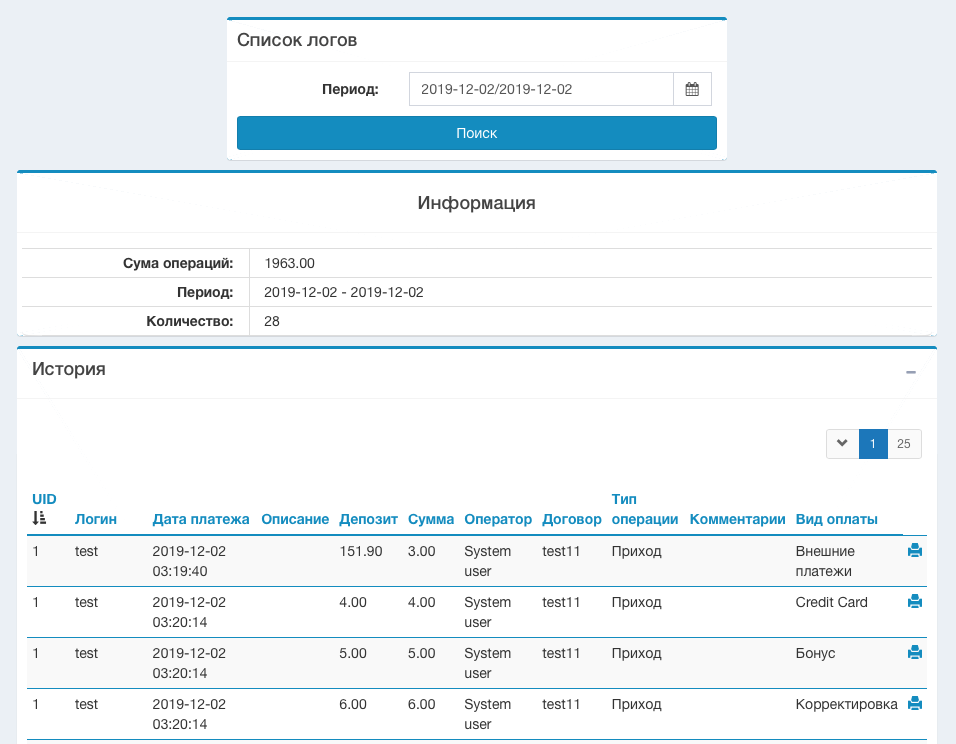Go to page 1 of results
The image size is (956, 744).
click(x=873, y=444)
